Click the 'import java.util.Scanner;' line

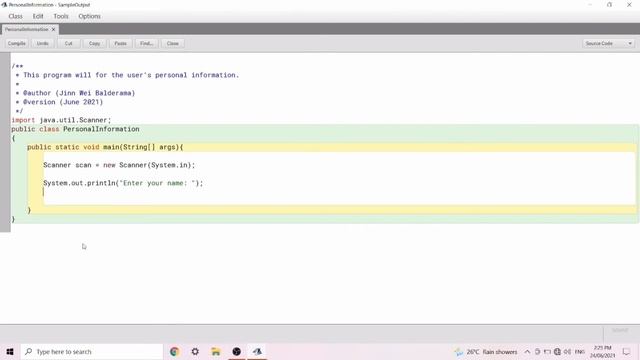coord(61,120)
